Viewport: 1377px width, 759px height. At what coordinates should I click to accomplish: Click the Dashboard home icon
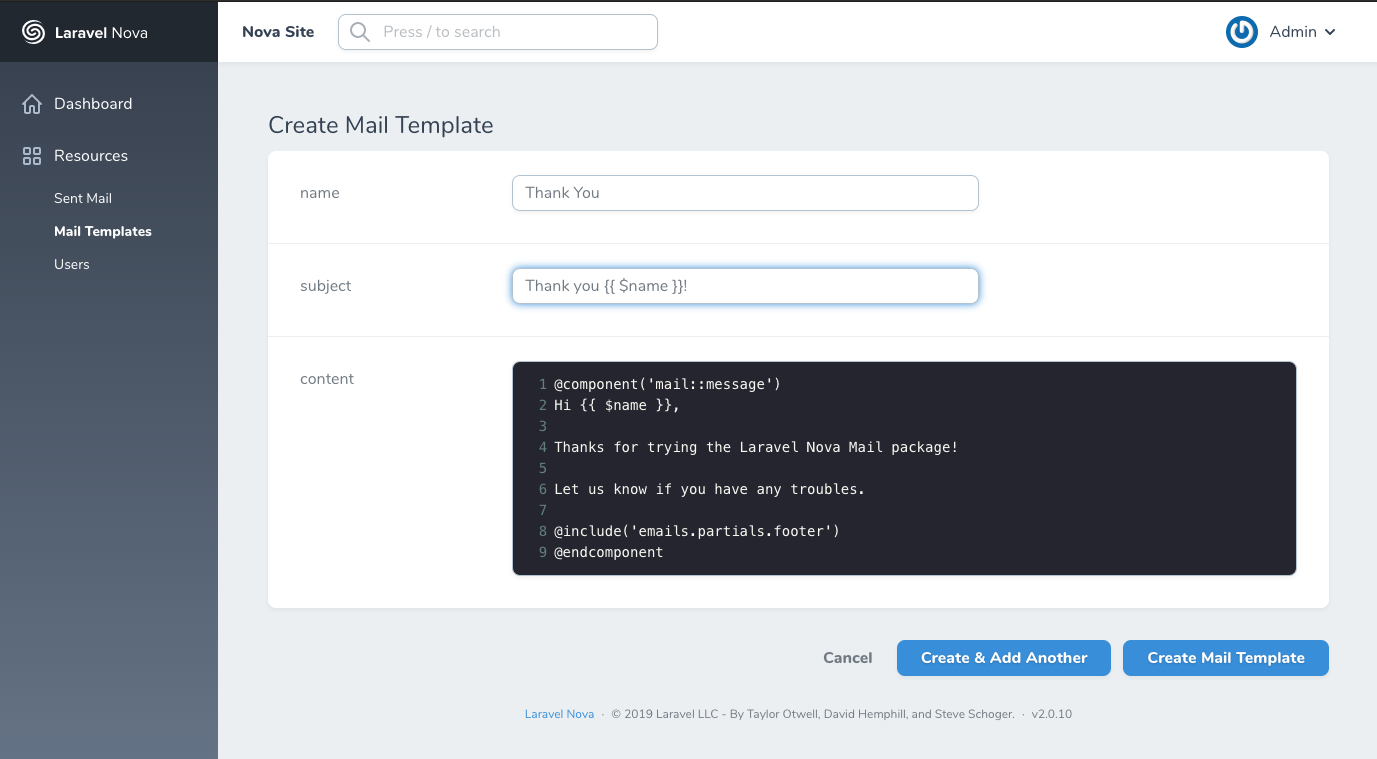pos(32,104)
